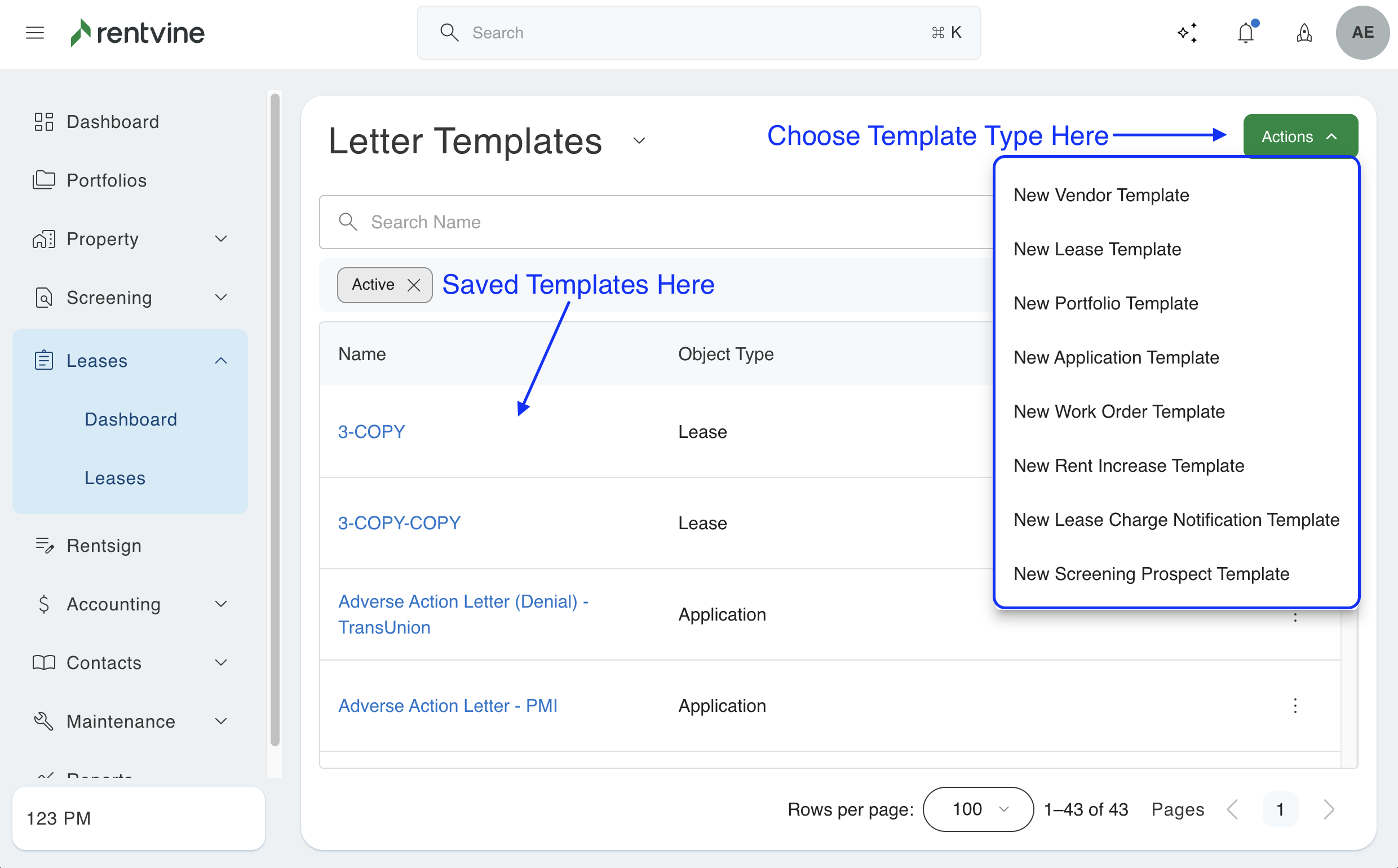Click the rocket icon in header
Screen dimensions: 1398x868
1304,33
